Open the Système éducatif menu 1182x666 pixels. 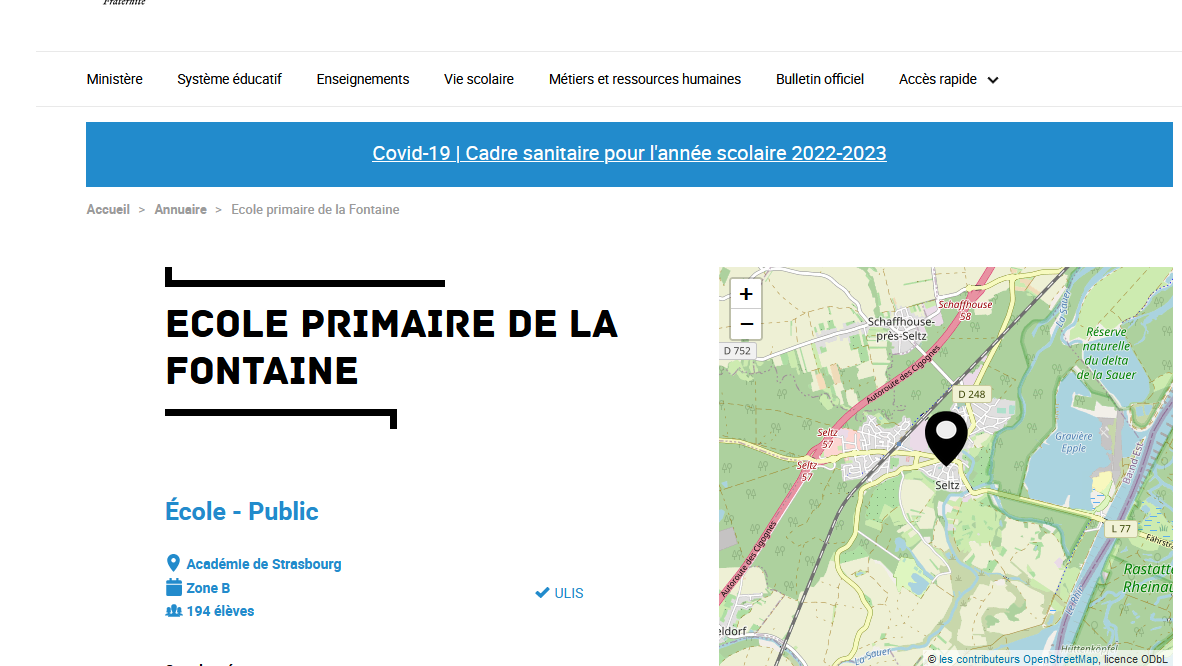tap(229, 79)
